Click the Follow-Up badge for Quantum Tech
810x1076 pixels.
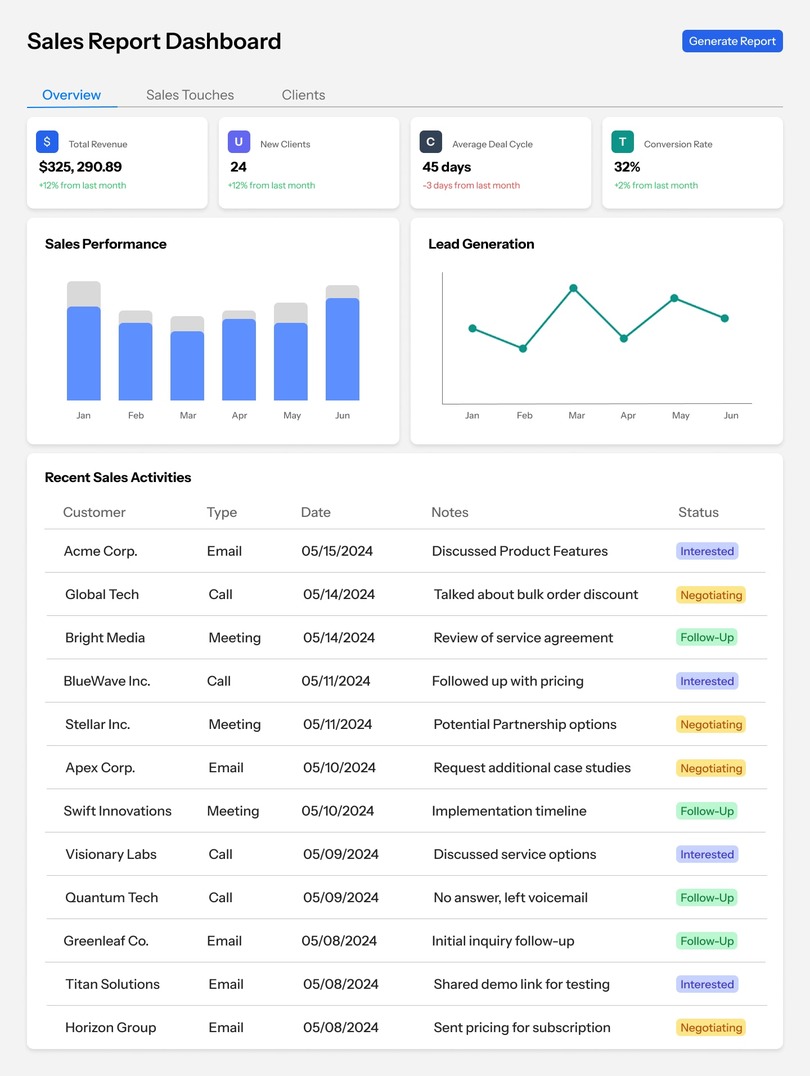pos(707,898)
